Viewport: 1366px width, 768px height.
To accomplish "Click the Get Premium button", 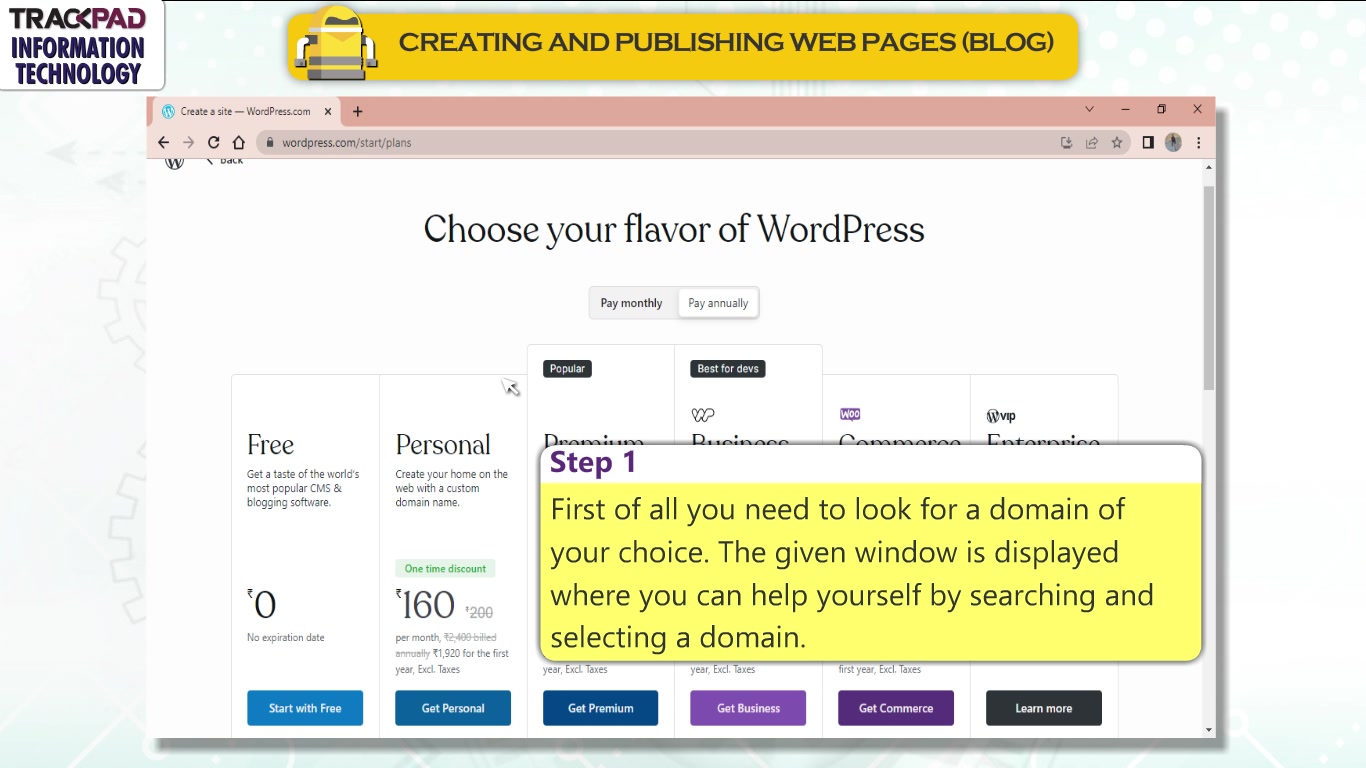I will pos(600,708).
